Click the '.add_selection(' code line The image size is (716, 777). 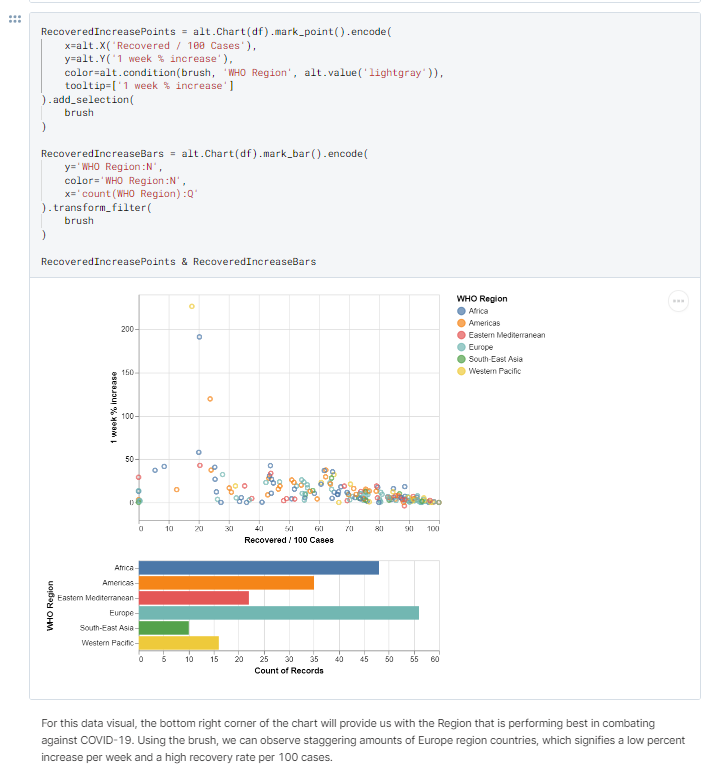(x=87, y=100)
